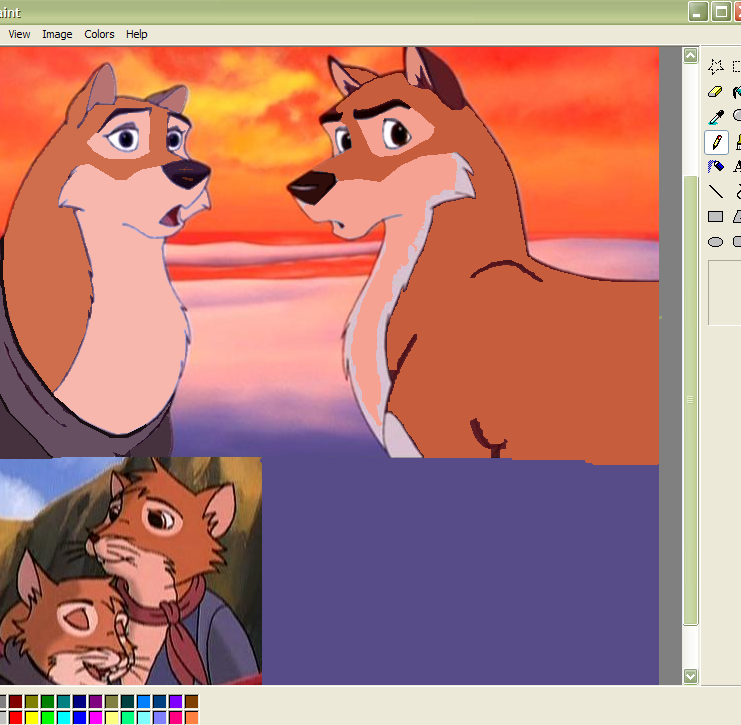The image size is (741, 725).
Task: Pick the dark green palette color
Action: coord(48,701)
